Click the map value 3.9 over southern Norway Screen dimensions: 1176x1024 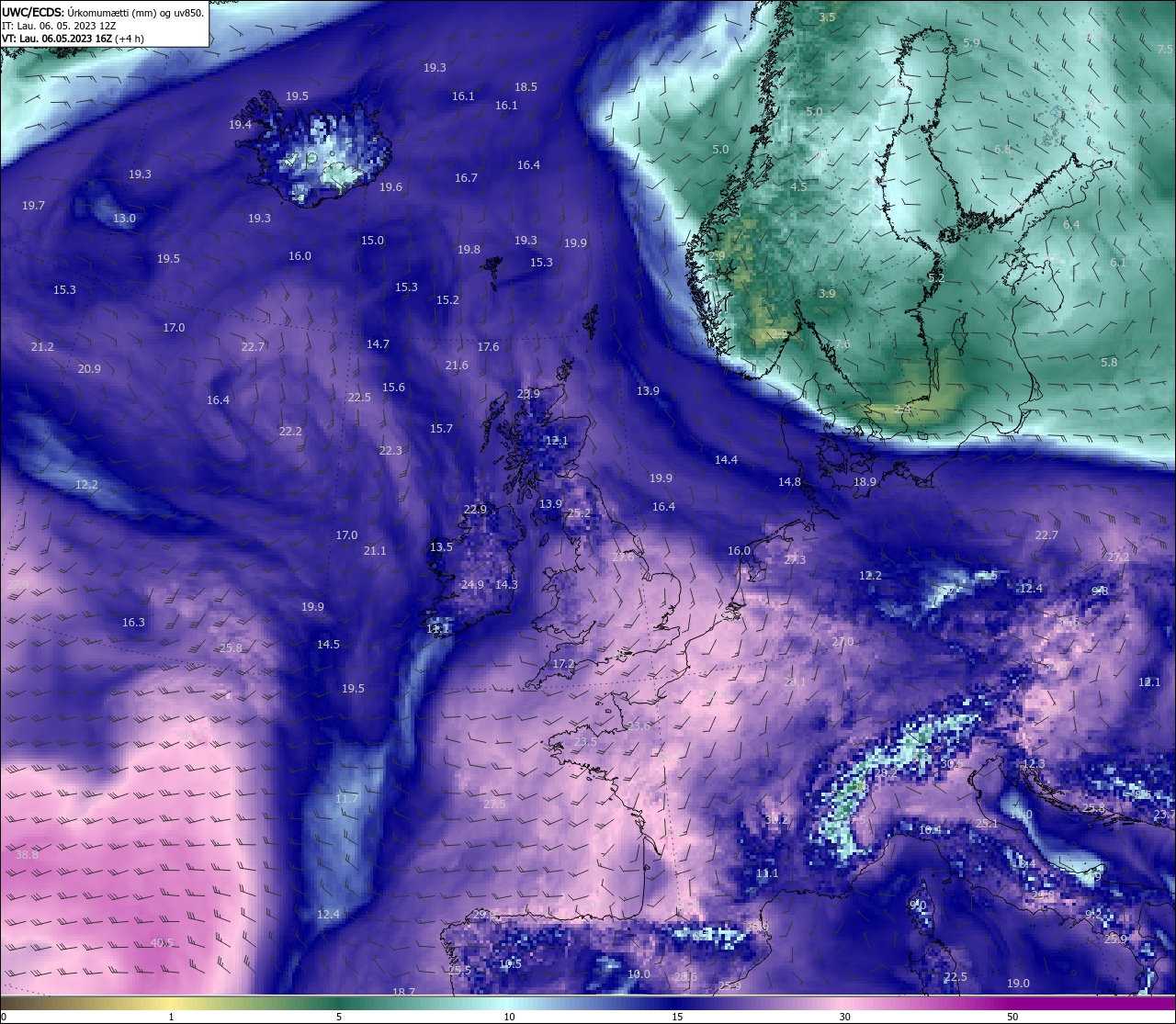click(x=827, y=294)
